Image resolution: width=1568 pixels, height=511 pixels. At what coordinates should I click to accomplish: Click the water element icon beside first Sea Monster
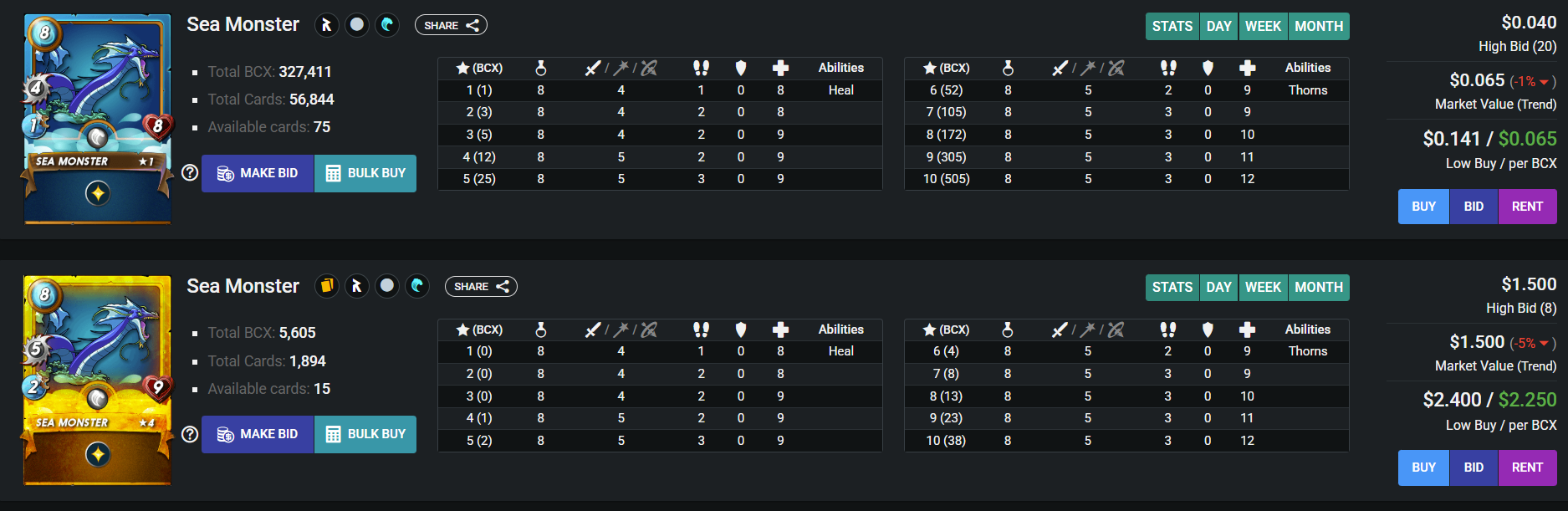(386, 25)
